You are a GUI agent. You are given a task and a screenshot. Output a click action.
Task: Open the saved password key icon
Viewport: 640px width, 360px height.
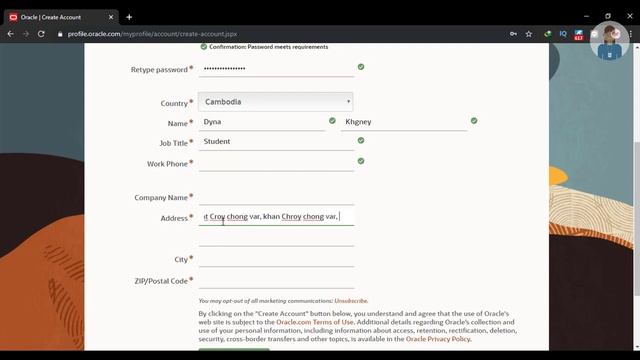pyautogui.click(x=513, y=34)
